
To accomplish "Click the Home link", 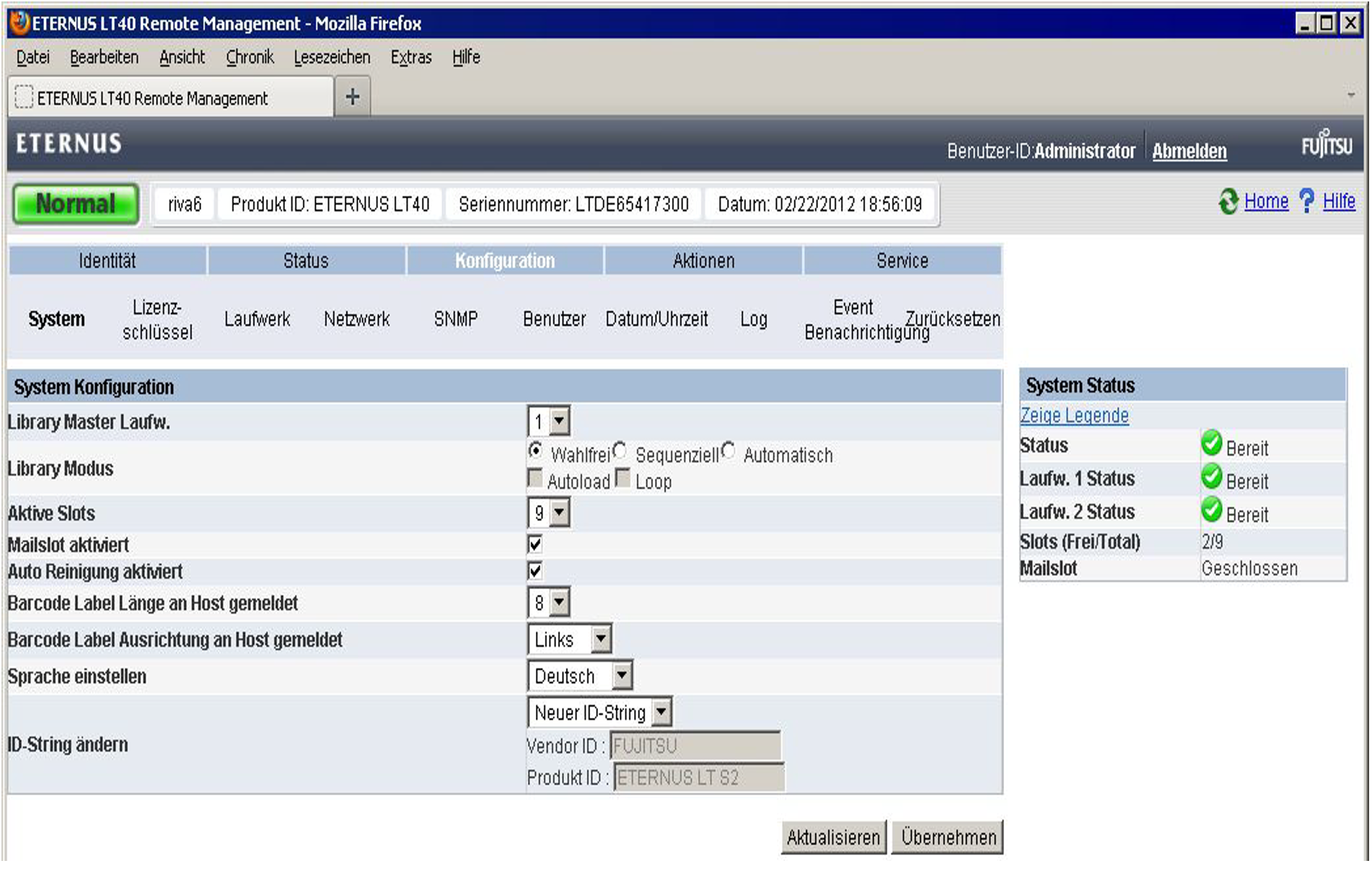I will [x=1266, y=201].
